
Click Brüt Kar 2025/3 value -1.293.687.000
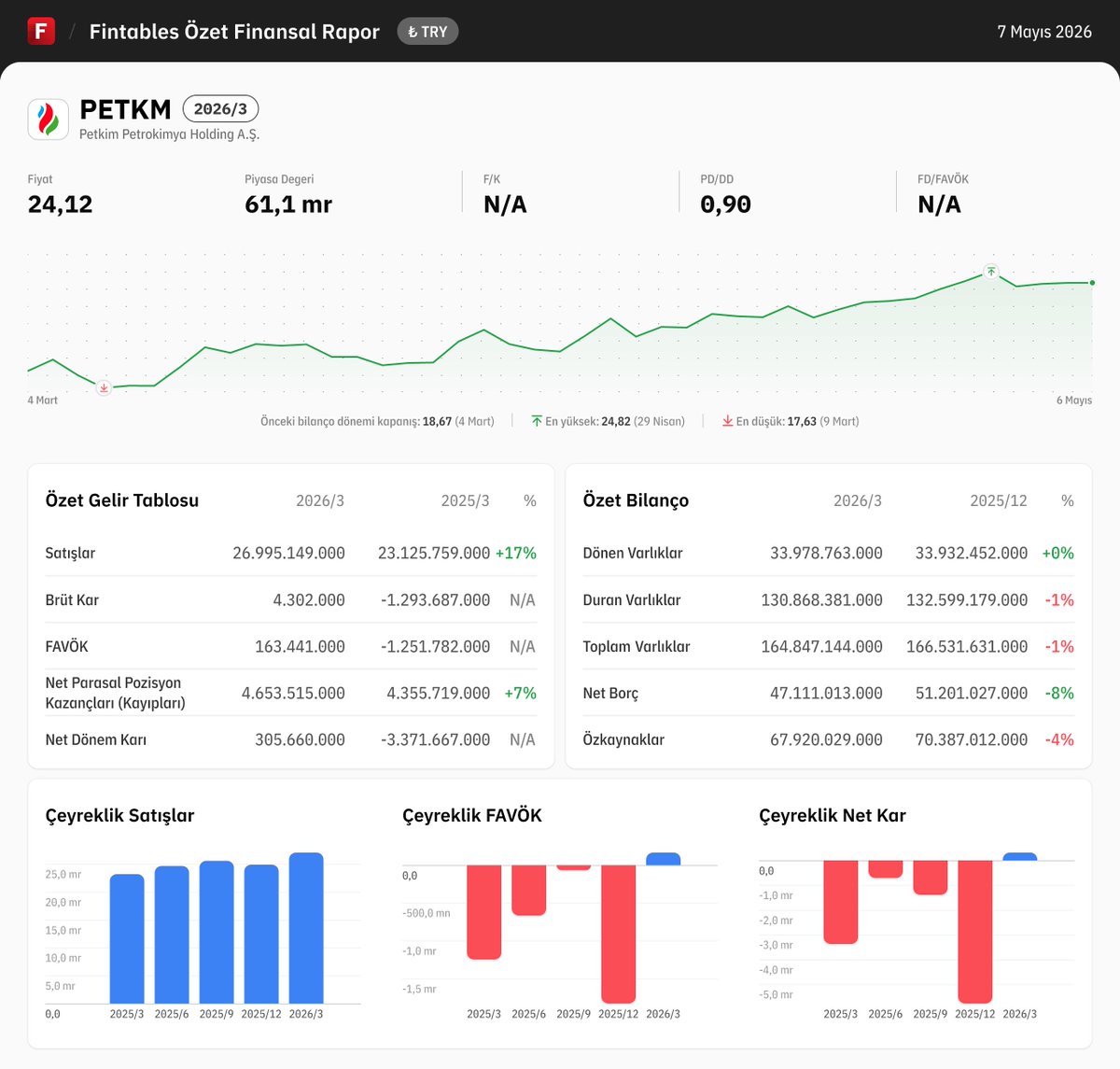tap(435, 599)
